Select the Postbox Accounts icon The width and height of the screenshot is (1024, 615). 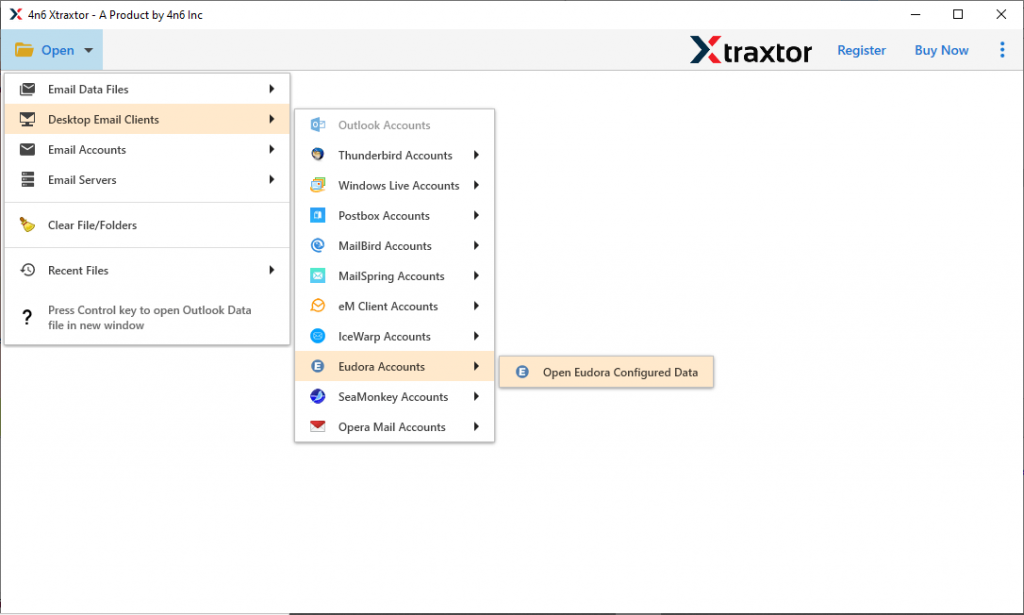(318, 215)
